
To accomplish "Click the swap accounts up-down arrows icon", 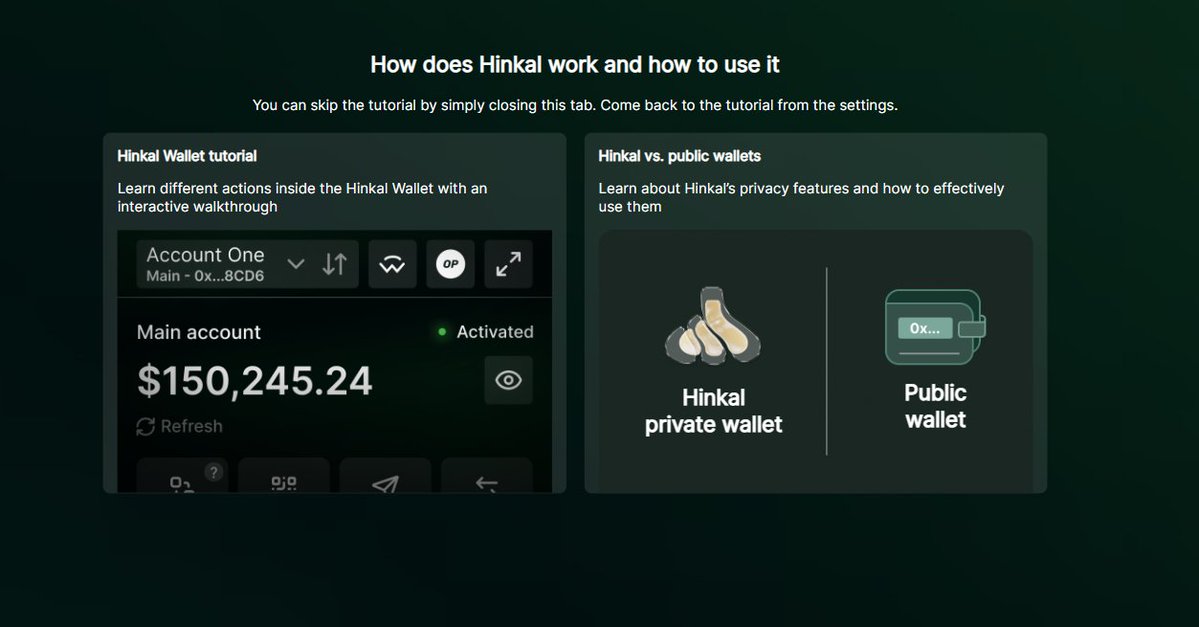I will coord(335,264).
